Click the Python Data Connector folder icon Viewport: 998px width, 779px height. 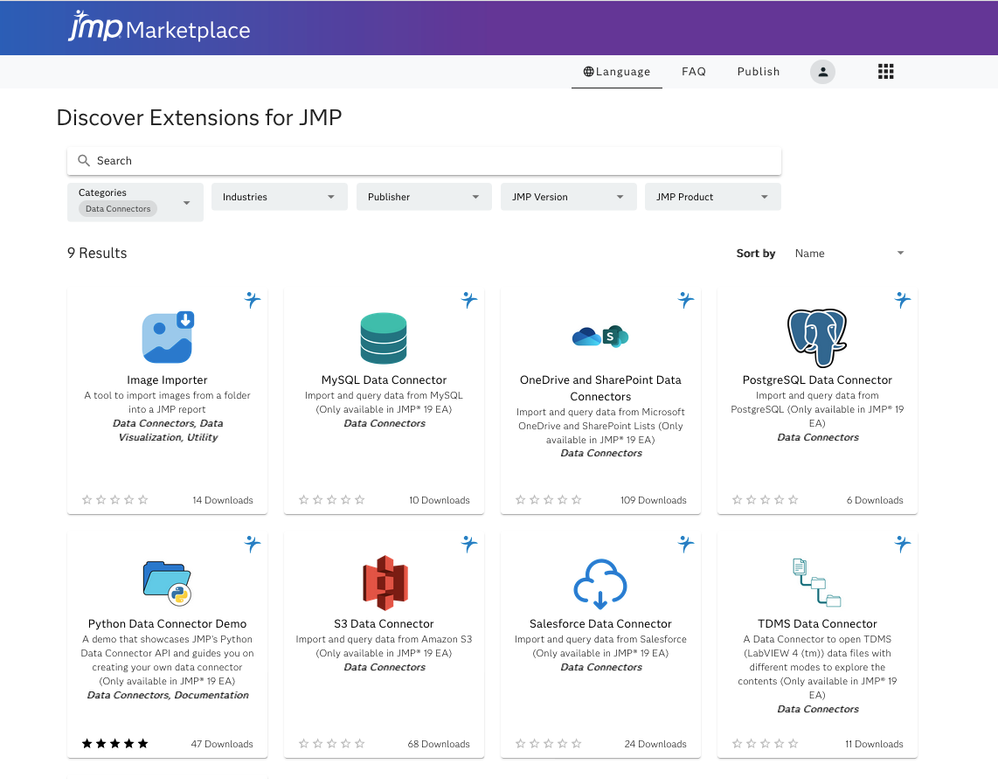click(x=167, y=583)
